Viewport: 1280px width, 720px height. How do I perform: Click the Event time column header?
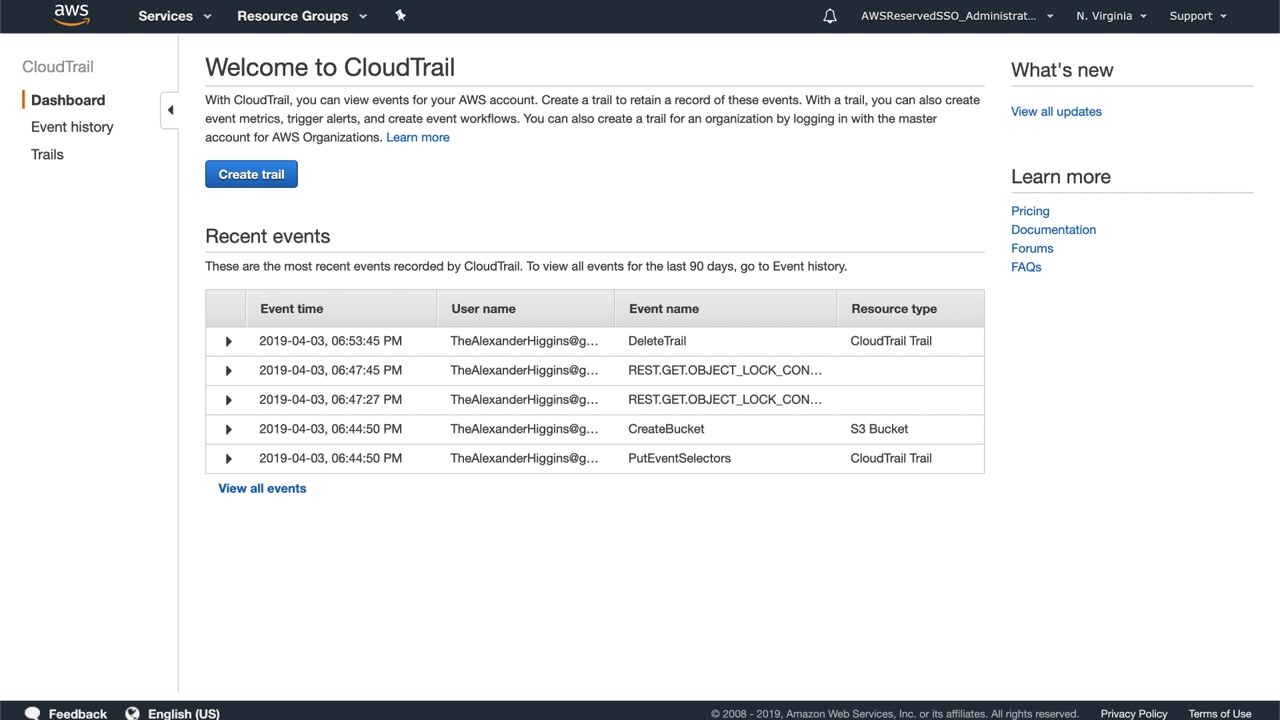pos(291,309)
